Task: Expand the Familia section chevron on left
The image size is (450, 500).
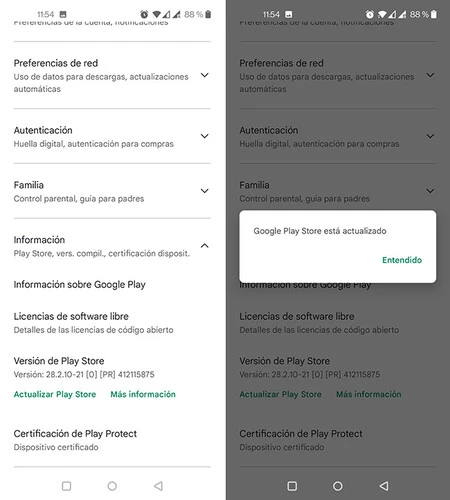Action: [205, 191]
